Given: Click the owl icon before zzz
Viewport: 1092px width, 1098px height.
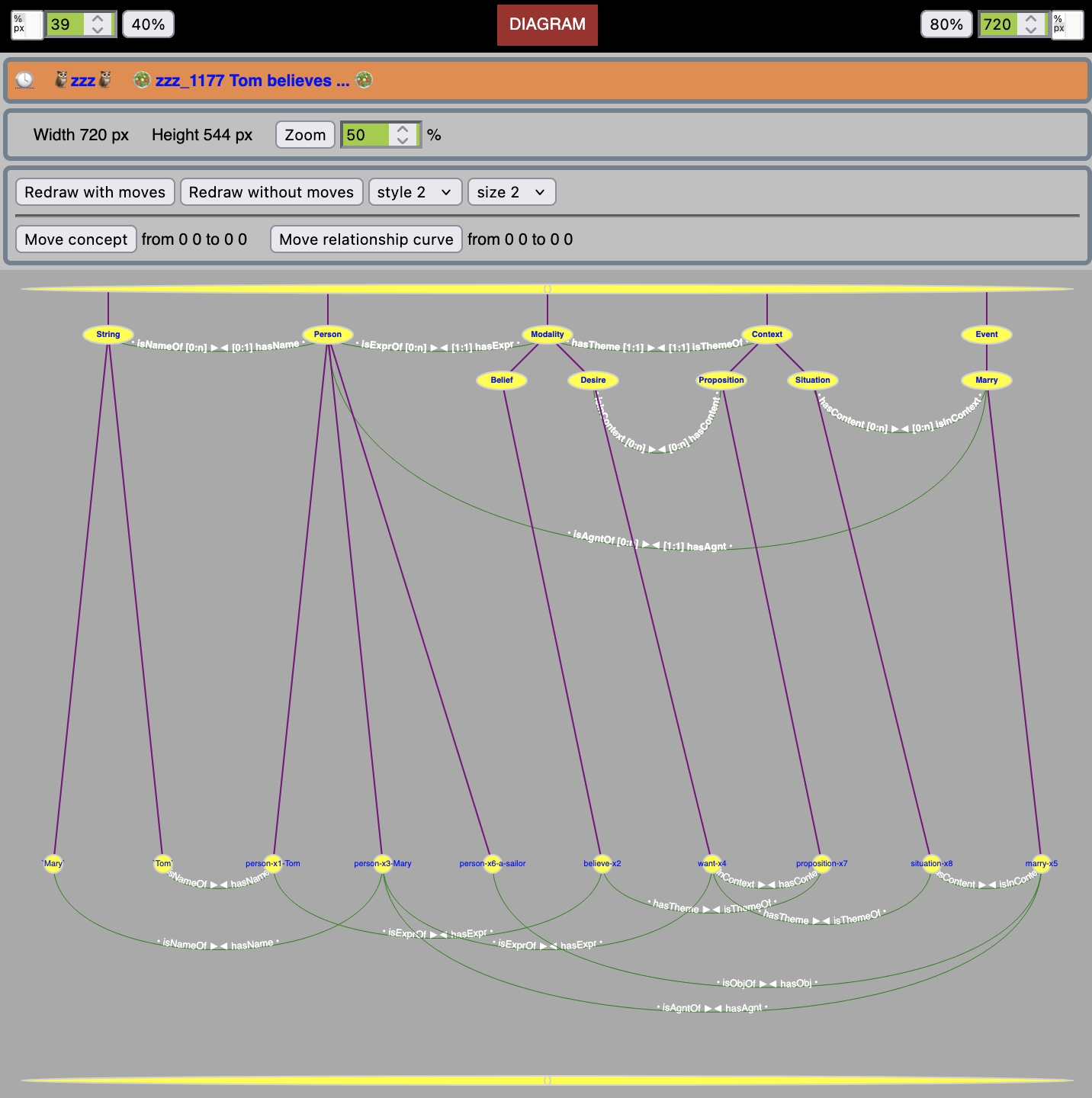Looking at the screenshot, I should click(61, 79).
